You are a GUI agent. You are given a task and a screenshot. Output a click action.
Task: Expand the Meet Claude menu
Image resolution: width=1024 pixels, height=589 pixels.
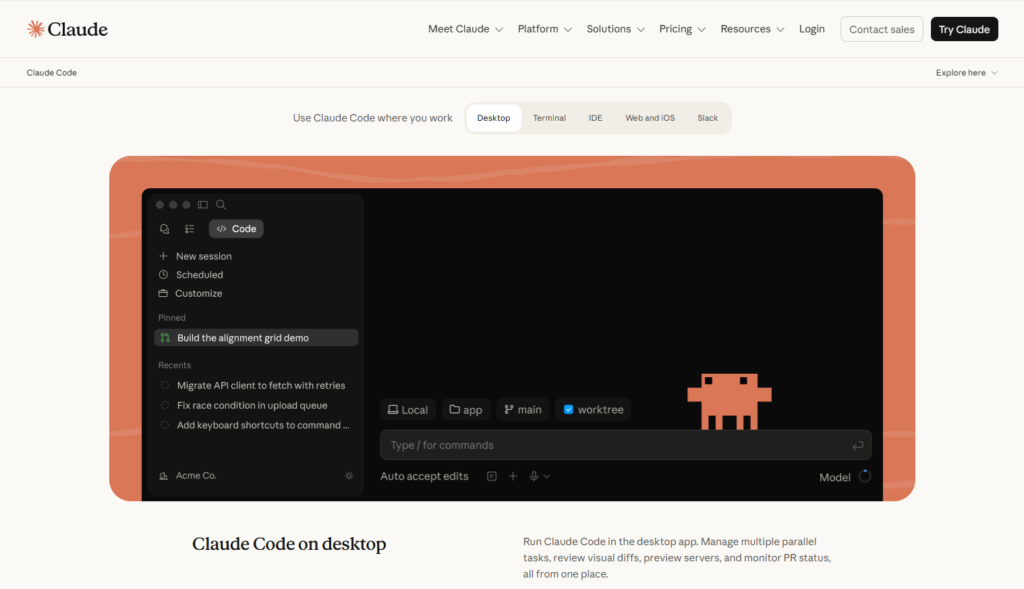click(465, 29)
